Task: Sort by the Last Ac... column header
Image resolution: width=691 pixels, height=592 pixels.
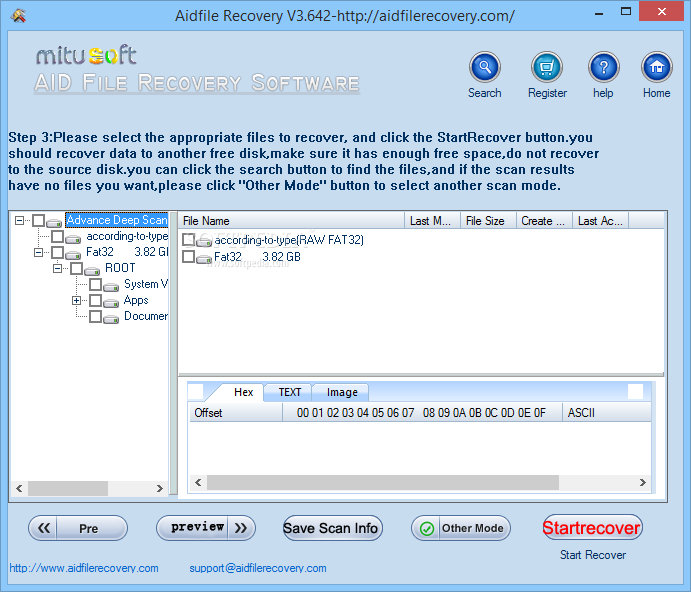Action: [601, 220]
